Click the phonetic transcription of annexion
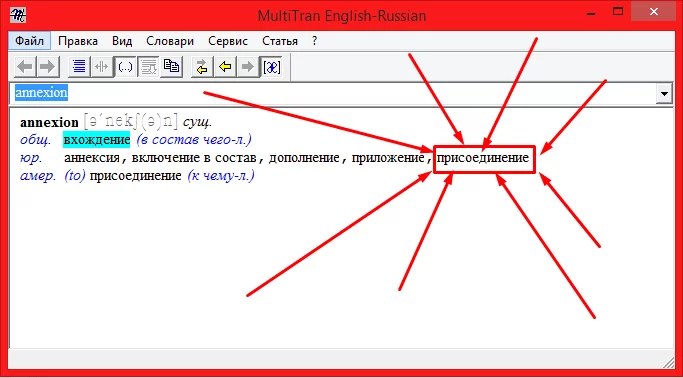Image resolution: width=683 pixels, height=378 pixels. tap(131, 122)
